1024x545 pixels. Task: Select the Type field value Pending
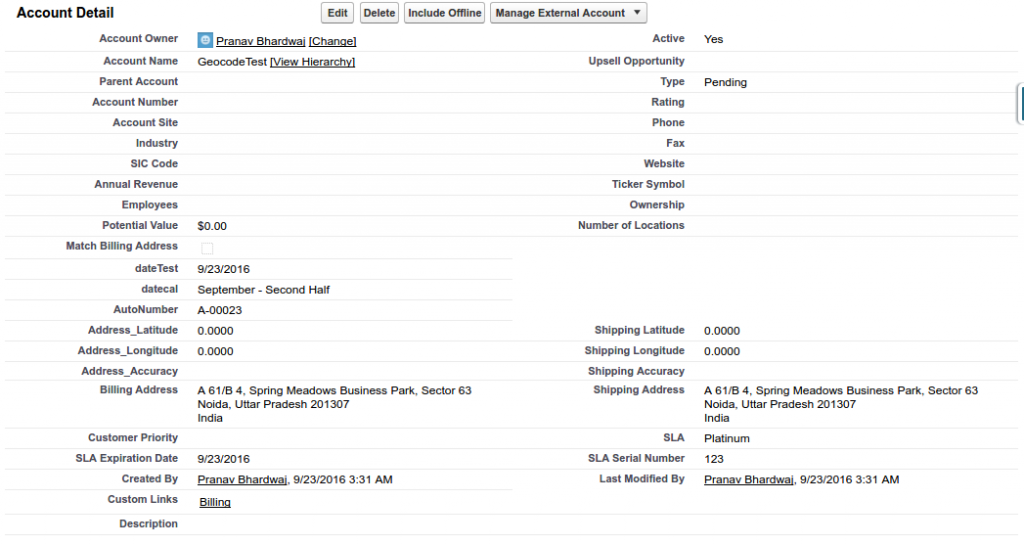pyautogui.click(x=725, y=82)
